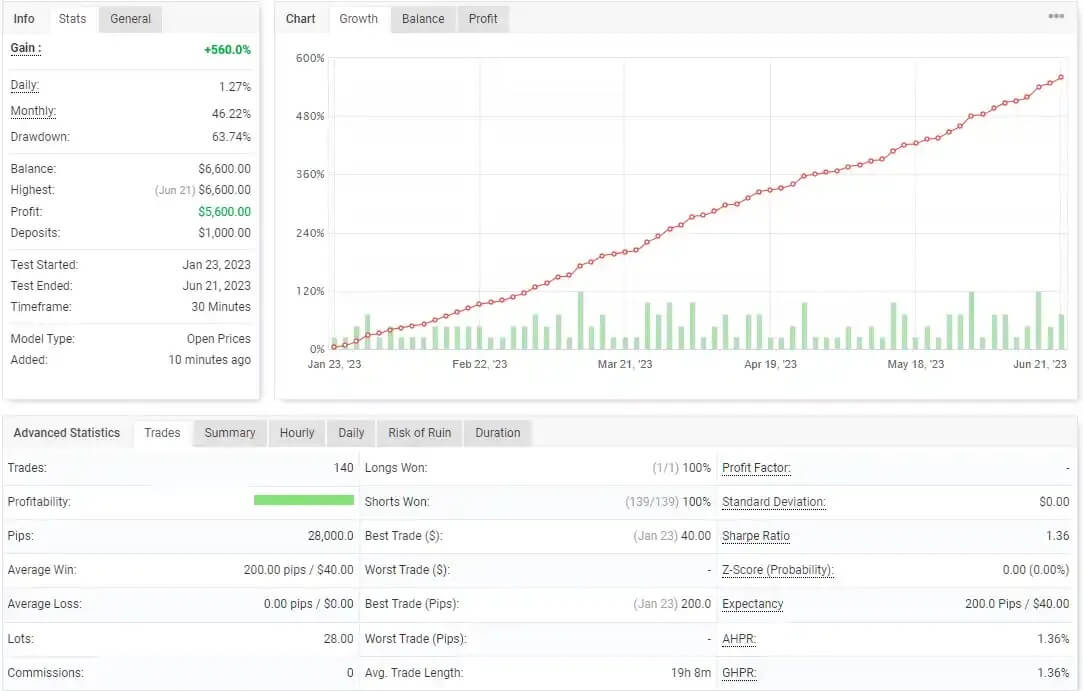
Task: View the Hourly statistics tab
Action: pos(297,433)
